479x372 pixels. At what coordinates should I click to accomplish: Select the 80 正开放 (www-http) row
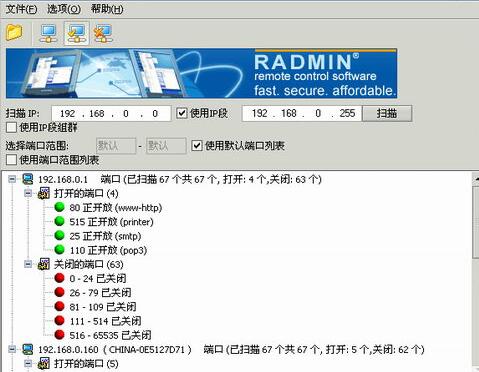115,208
